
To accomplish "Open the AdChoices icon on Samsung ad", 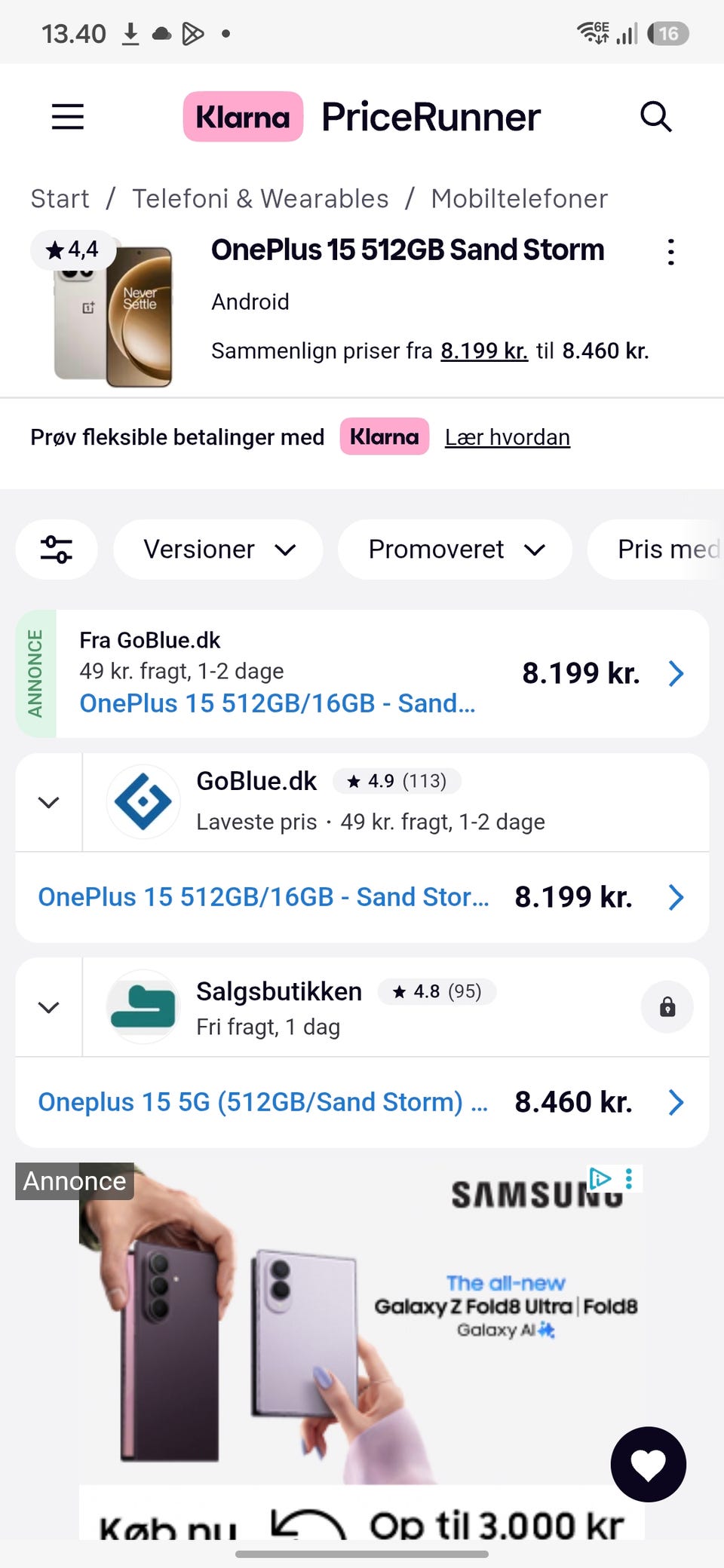I will coord(600,1178).
